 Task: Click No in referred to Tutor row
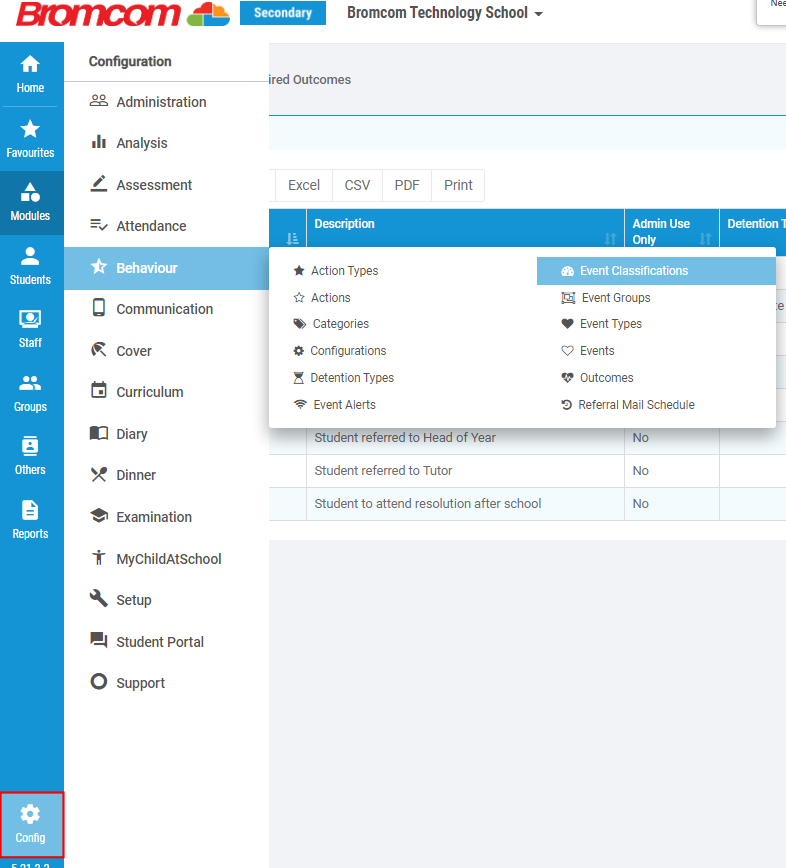tap(640, 471)
